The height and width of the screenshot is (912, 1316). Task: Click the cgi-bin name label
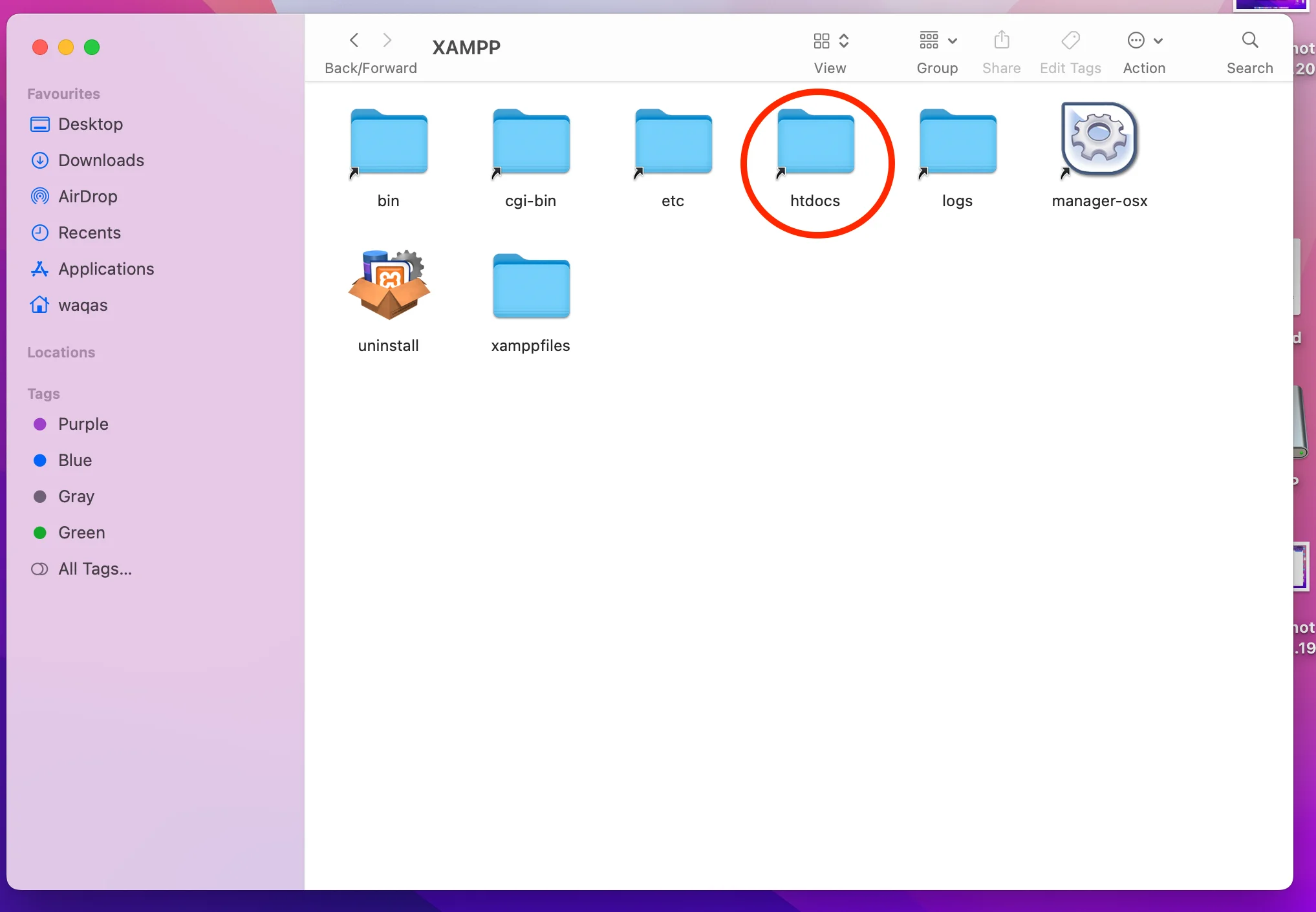click(531, 201)
